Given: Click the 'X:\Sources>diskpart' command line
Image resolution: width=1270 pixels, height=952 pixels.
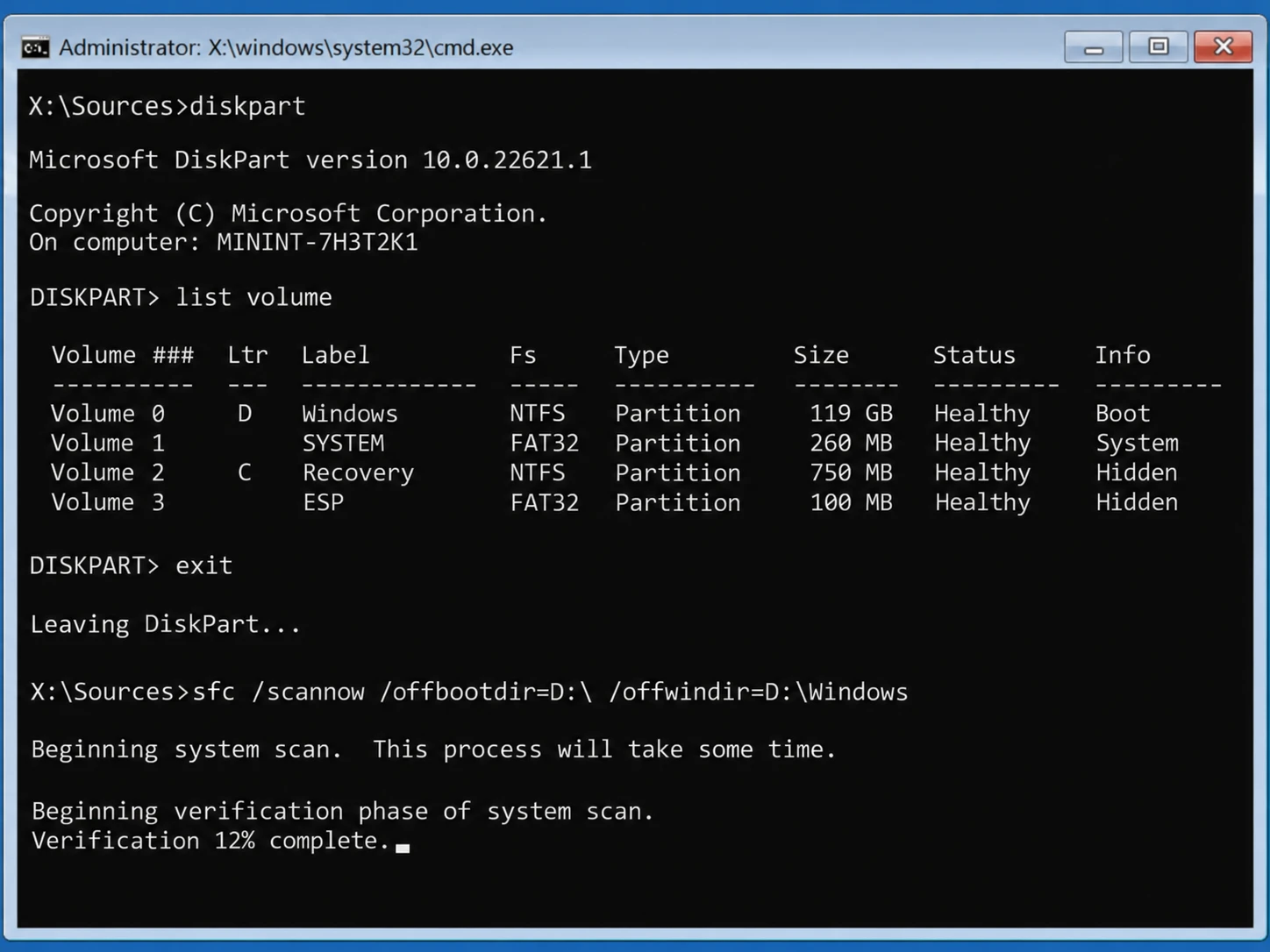Looking at the screenshot, I should pyautogui.click(x=168, y=106).
